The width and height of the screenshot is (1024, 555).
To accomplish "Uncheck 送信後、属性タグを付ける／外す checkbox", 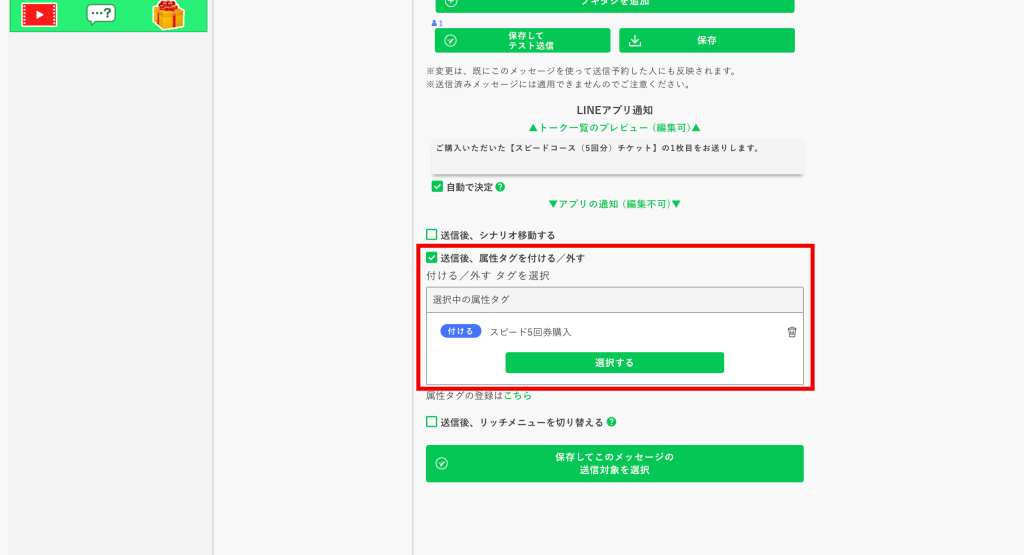I will [432, 258].
